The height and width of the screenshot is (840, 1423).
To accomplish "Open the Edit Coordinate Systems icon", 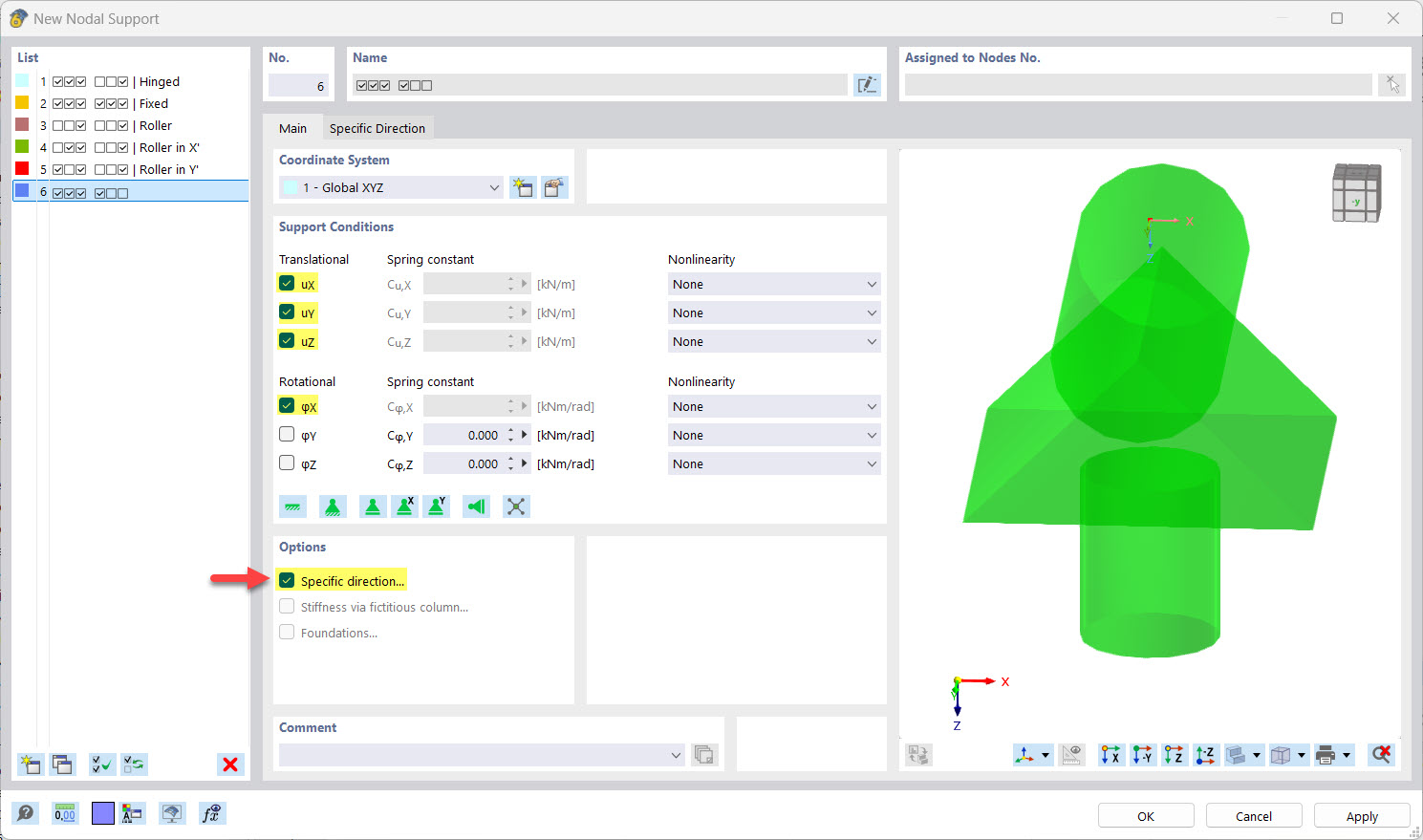I will (554, 187).
